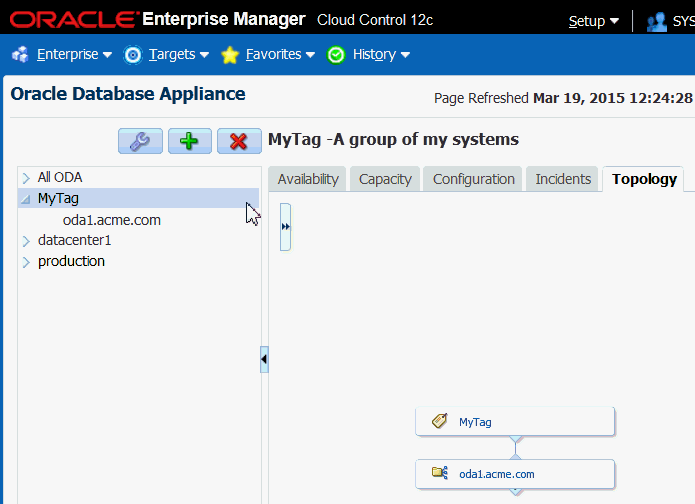Expand the All ODA tree node
This screenshot has height=504, width=695.
point(26,178)
